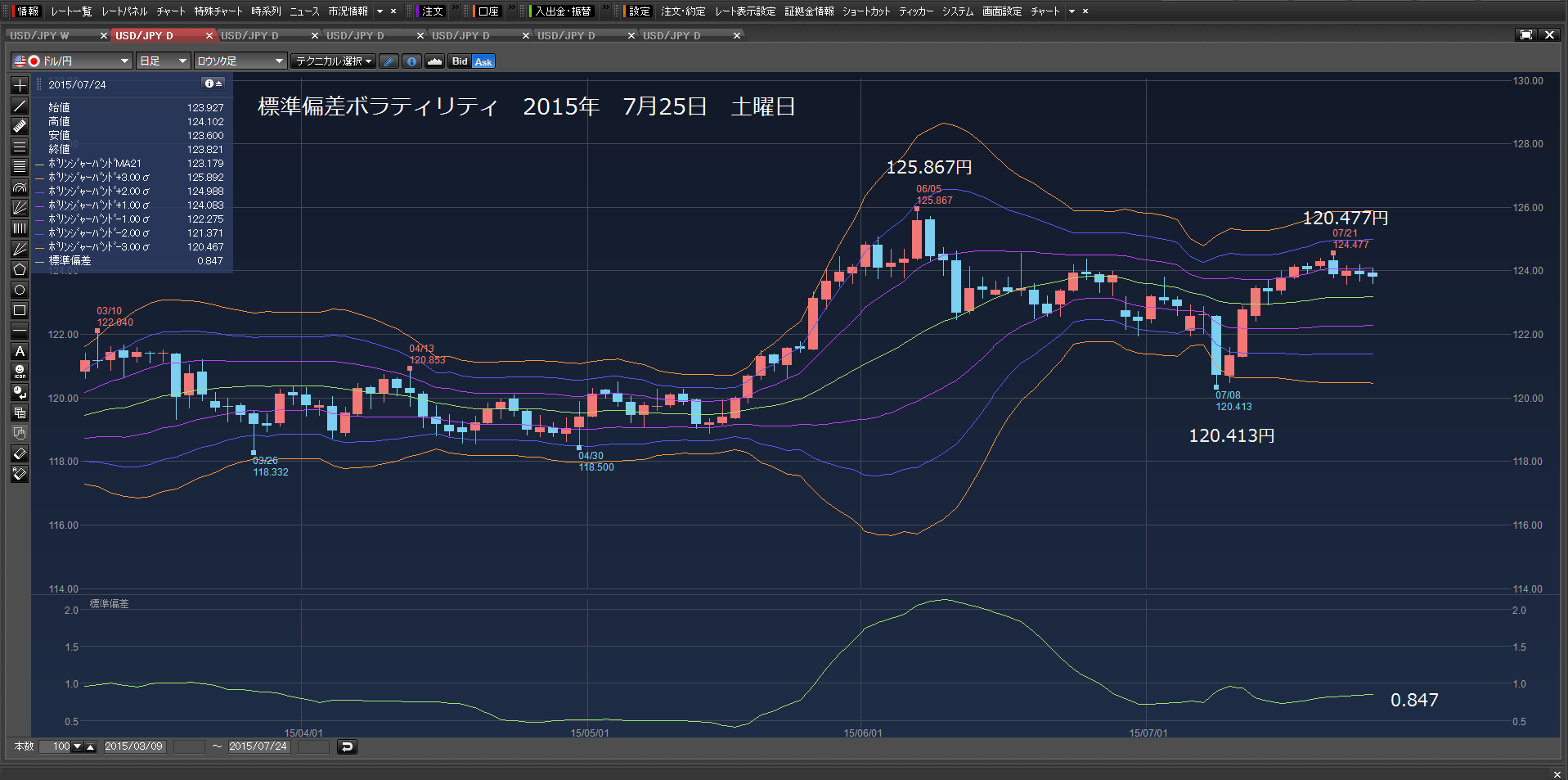The width and height of the screenshot is (1568, 780).
Task: Toggle chart price to Bid
Action: pyautogui.click(x=460, y=61)
